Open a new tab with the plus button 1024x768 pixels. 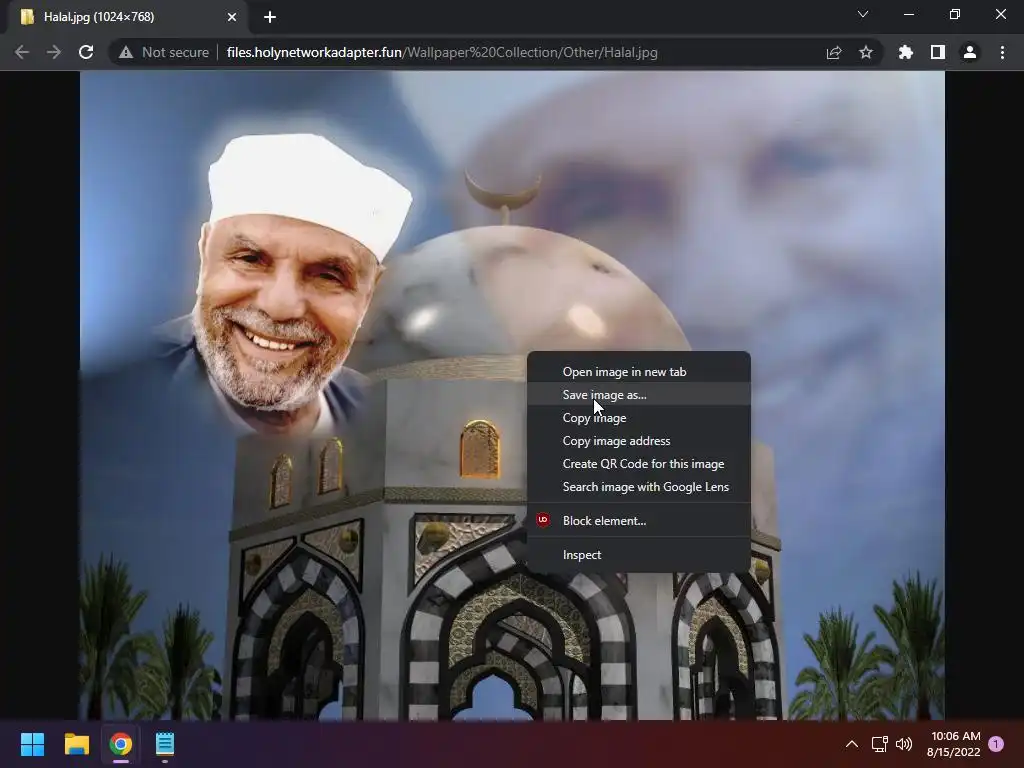pos(270,17)
